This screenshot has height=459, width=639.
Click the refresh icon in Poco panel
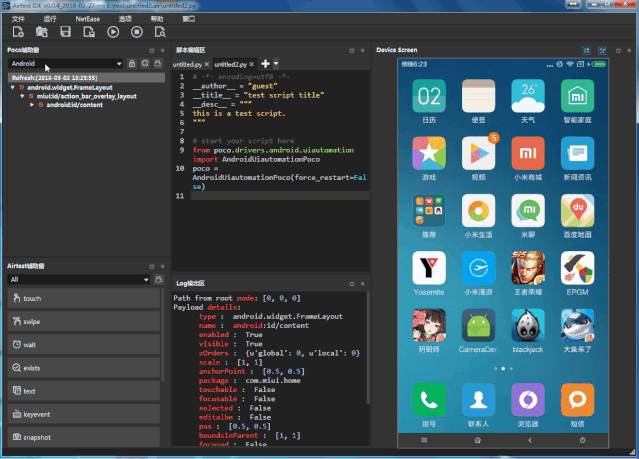tap(145, 64)
